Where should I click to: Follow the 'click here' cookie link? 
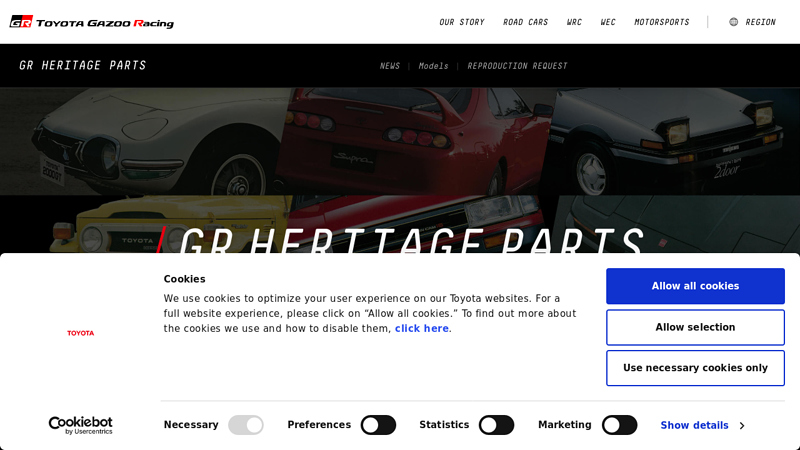pyautogui.click(x=422, y=329)
